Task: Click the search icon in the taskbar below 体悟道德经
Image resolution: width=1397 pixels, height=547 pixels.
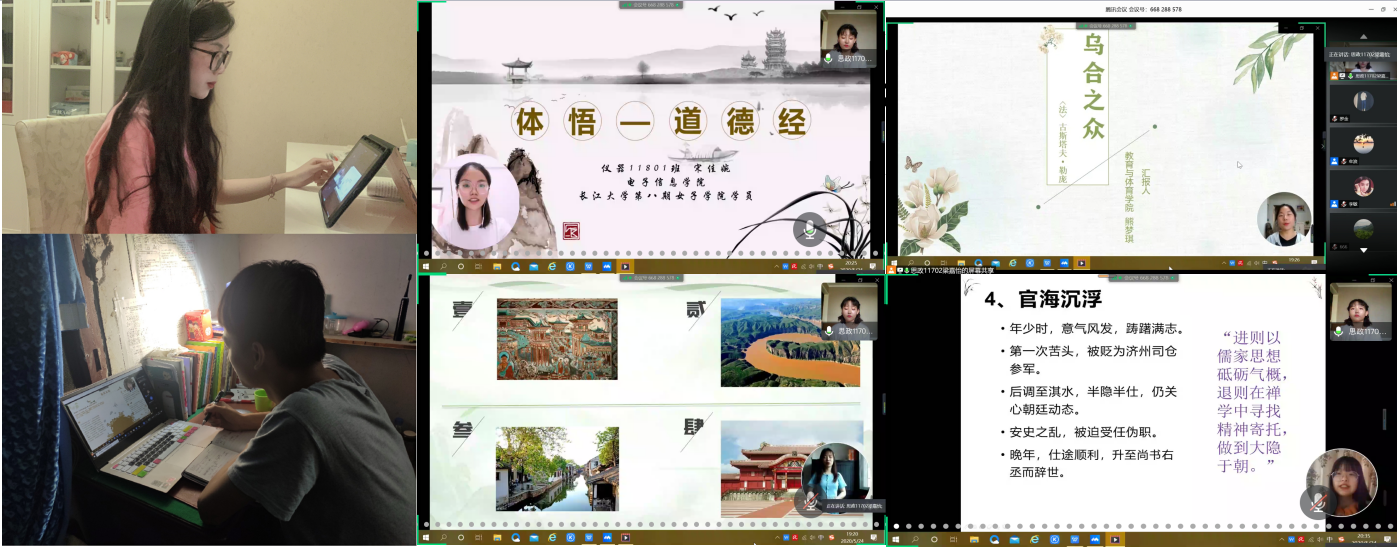Action: click(443, 267)
